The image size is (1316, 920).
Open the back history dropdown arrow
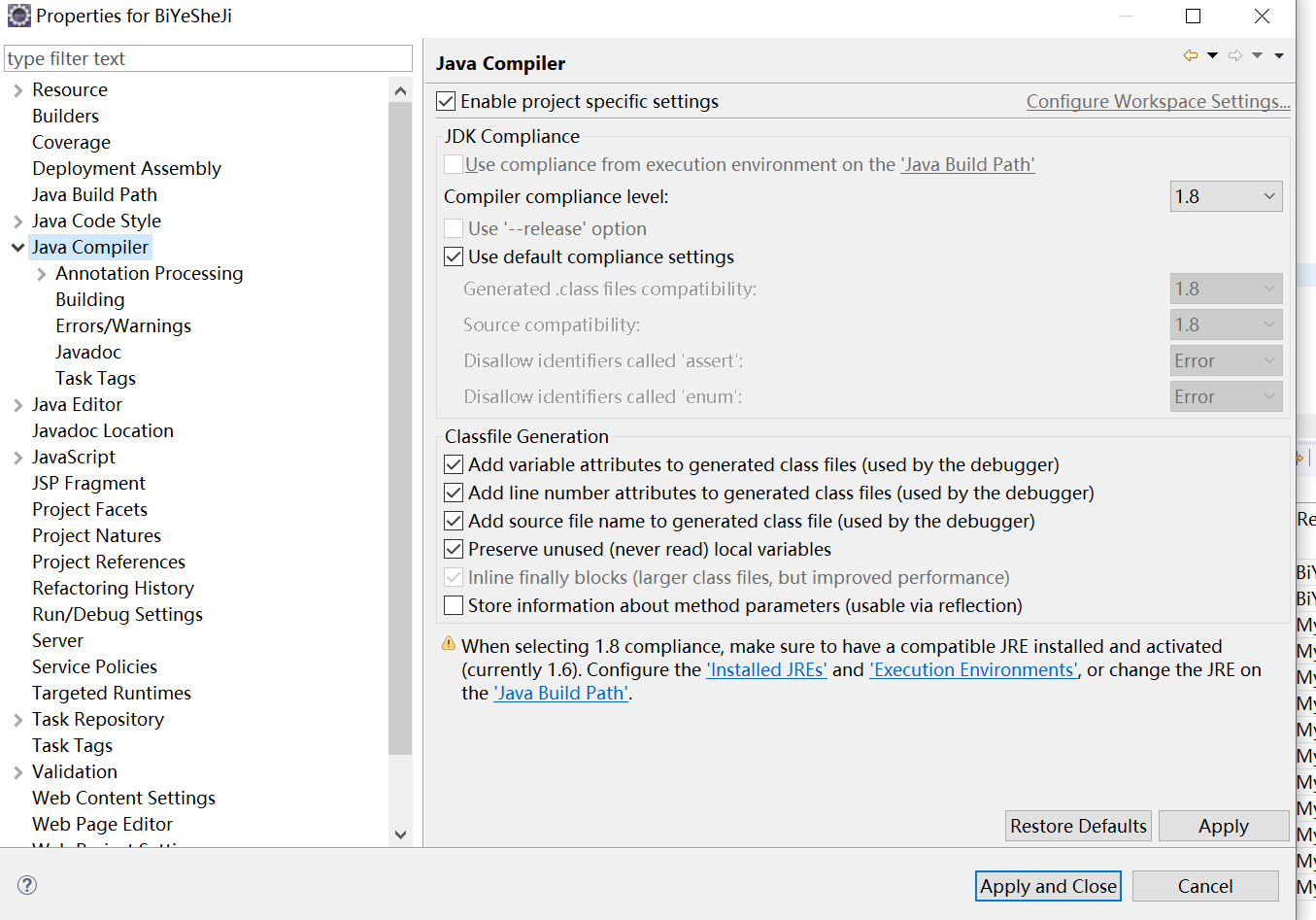click(x=1212, y=55)
